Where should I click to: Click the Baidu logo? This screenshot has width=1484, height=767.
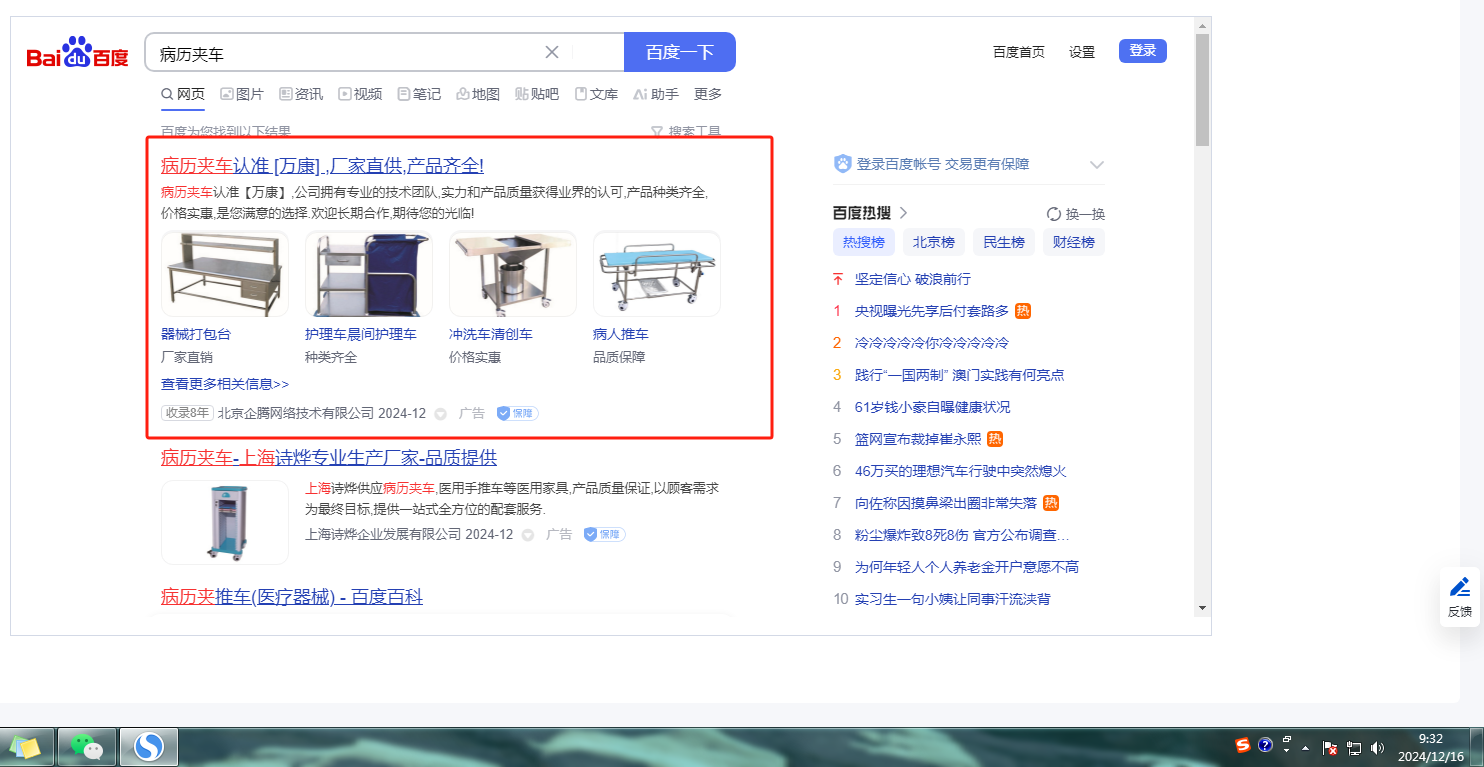[77, 53]
